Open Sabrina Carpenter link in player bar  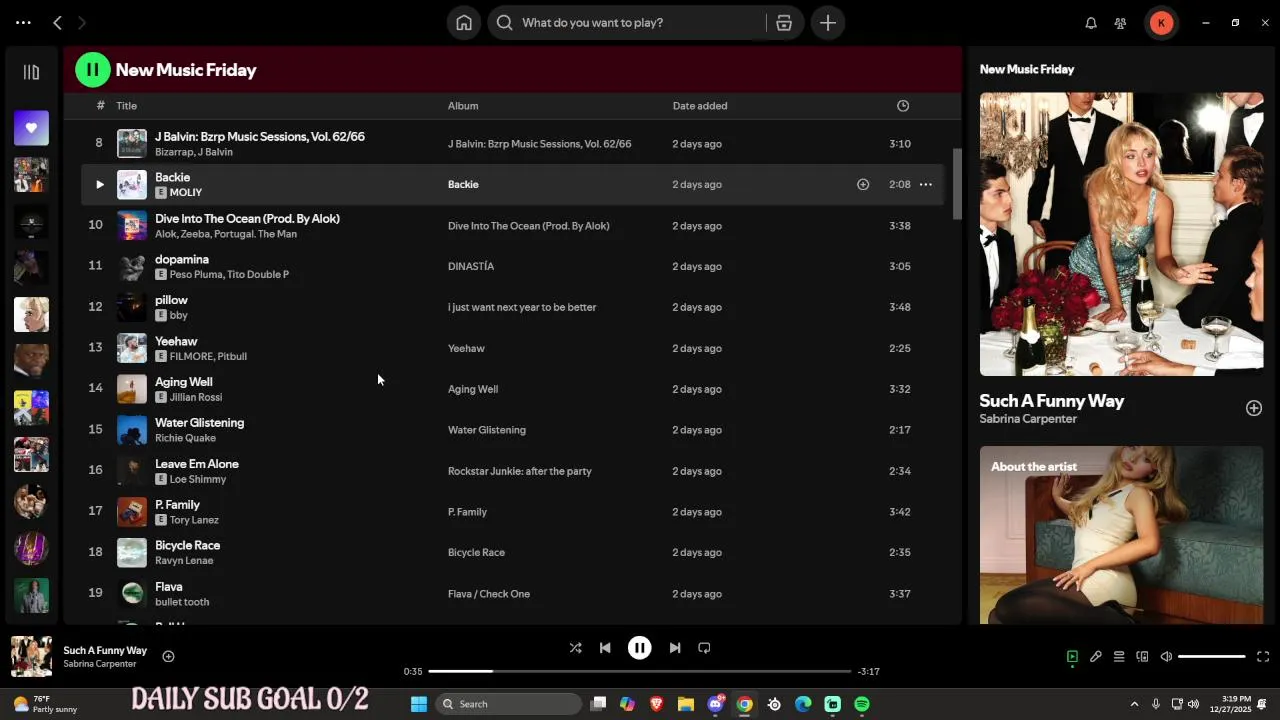[x=100, y=664]
